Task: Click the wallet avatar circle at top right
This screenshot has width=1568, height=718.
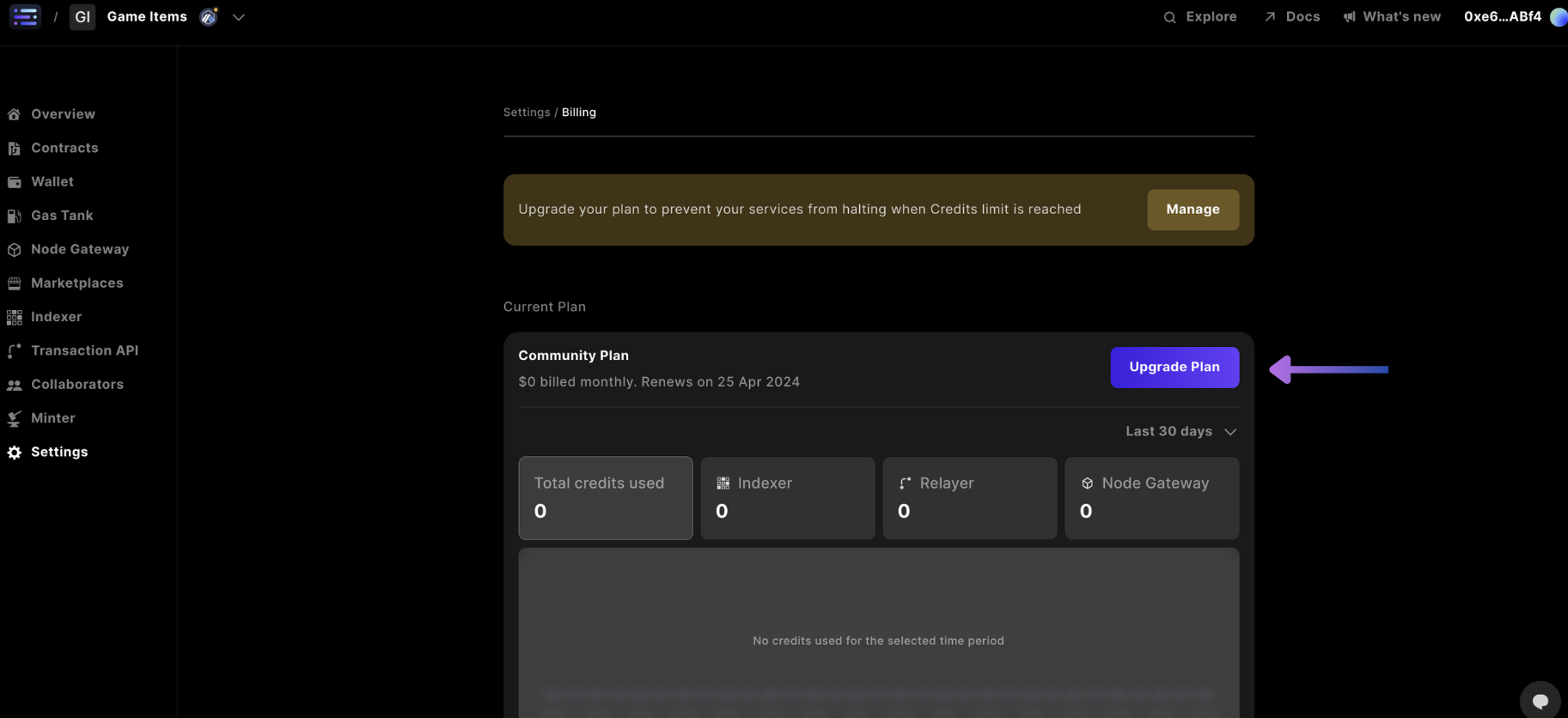Action: [1558, 17]
